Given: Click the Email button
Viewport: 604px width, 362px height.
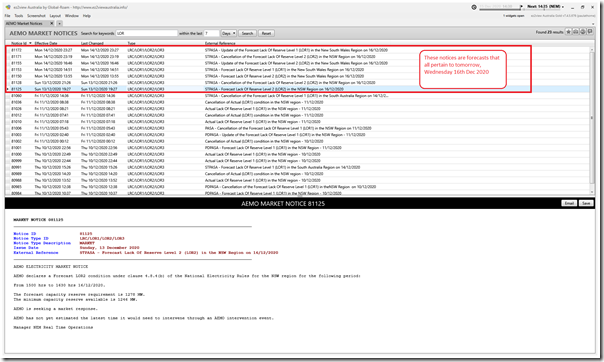Looking at the screenshot, I should [569, 203].
